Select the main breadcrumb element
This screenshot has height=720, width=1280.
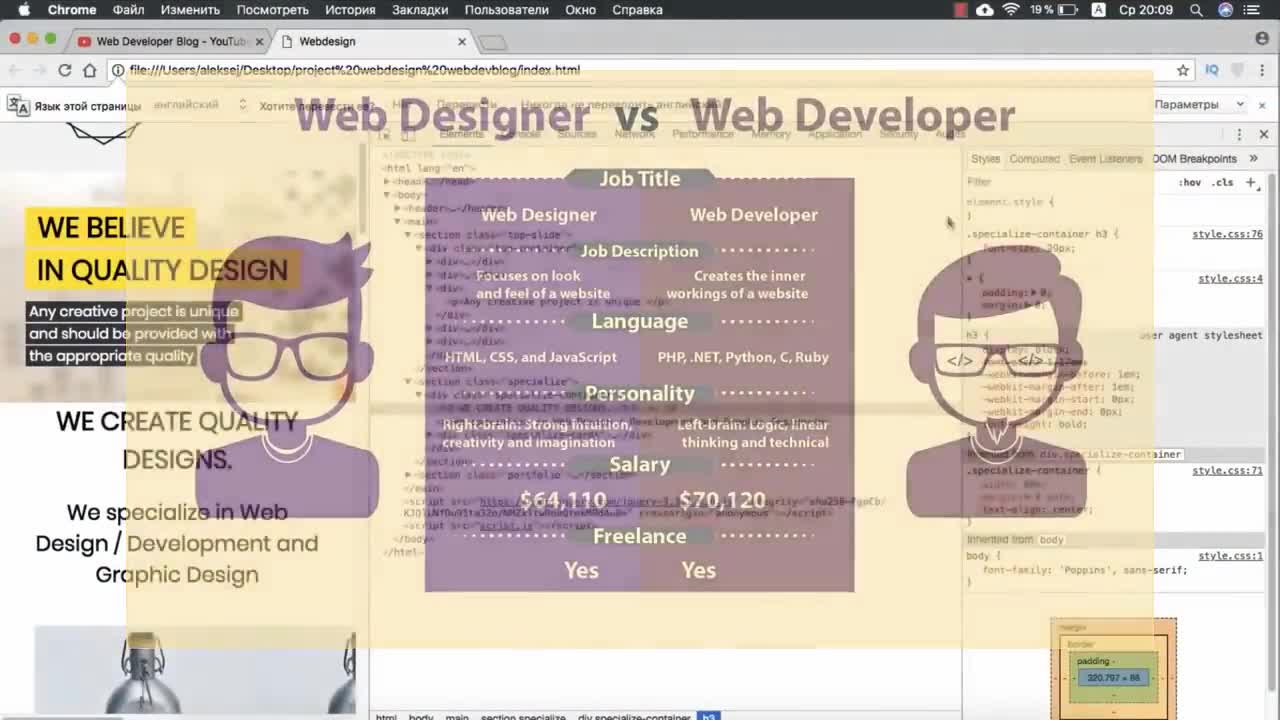pyautogui.click(x=457, y=716)
